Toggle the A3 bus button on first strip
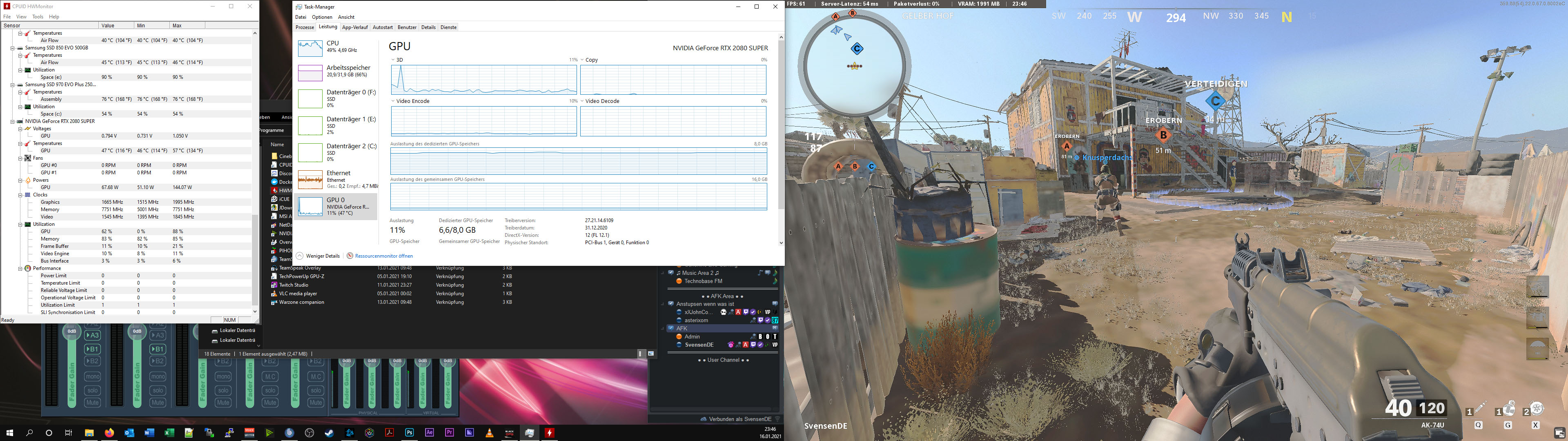This screenshot has height=441, width=1568. [x=93, y=335]
